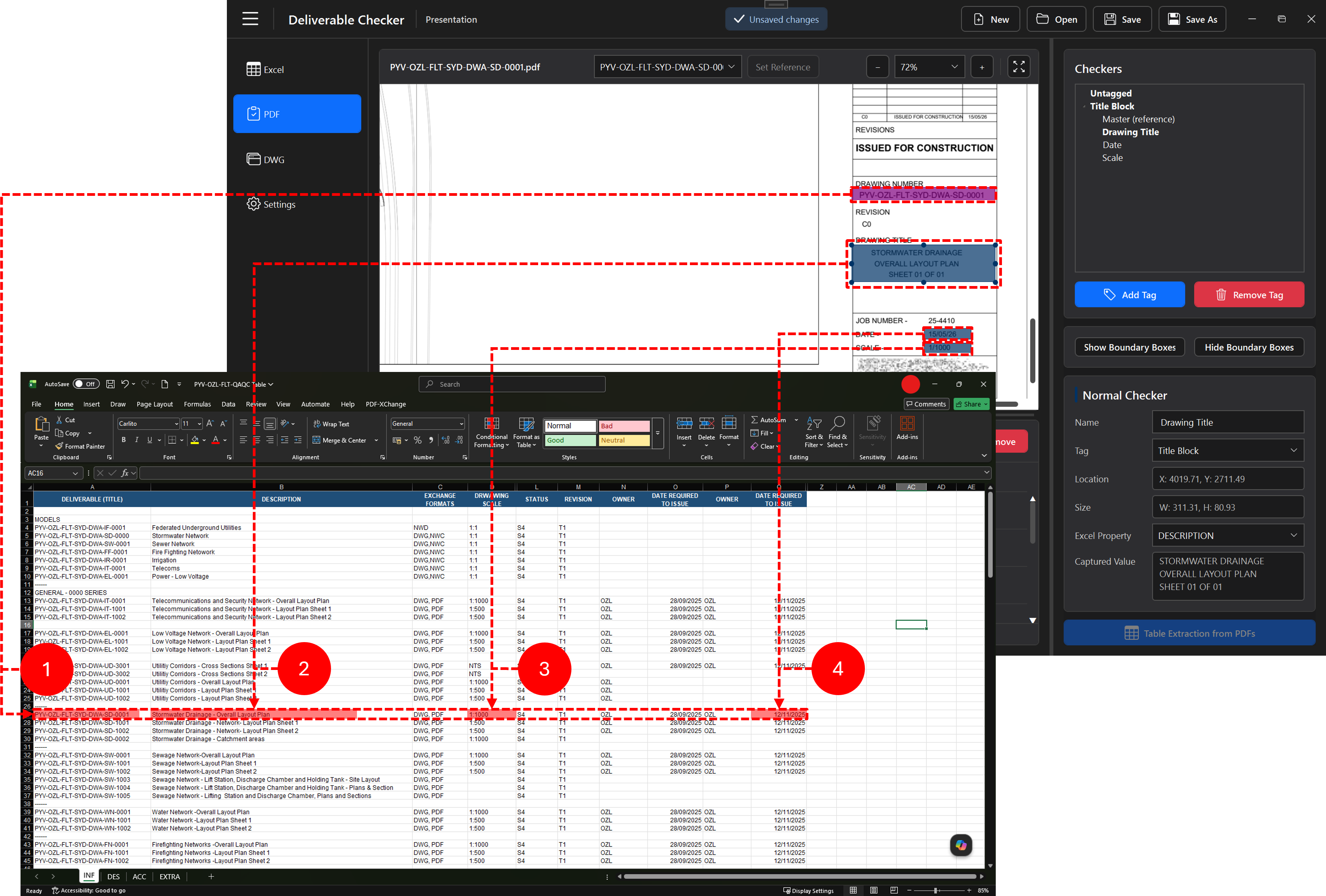Open the DWG section in the sidebar
Image resolution: width=1326 pixels, height=896 pixels.
(297, 159)
